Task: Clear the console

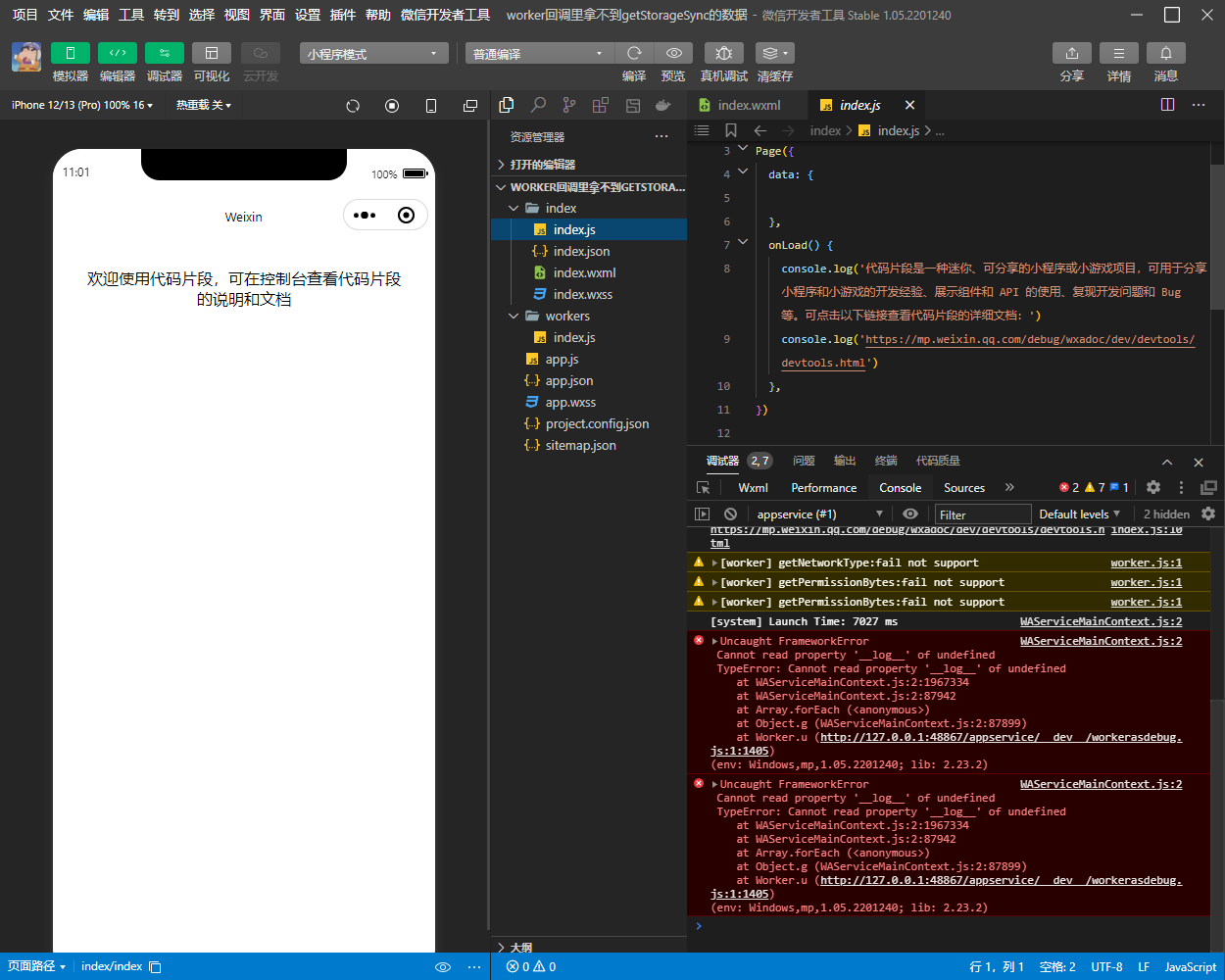Action: point(730,514)
